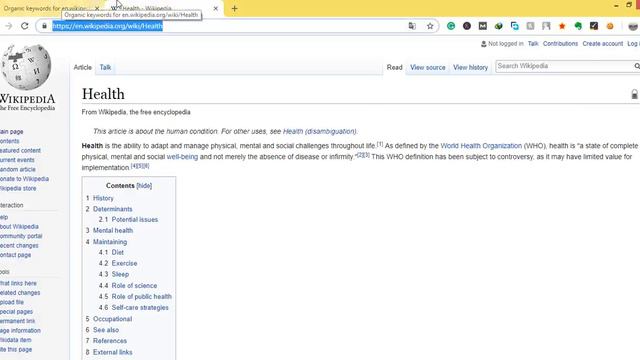The width and height of the screenshot is (640, 360).
Task: Jump to External links section
Action: point(113,352)
